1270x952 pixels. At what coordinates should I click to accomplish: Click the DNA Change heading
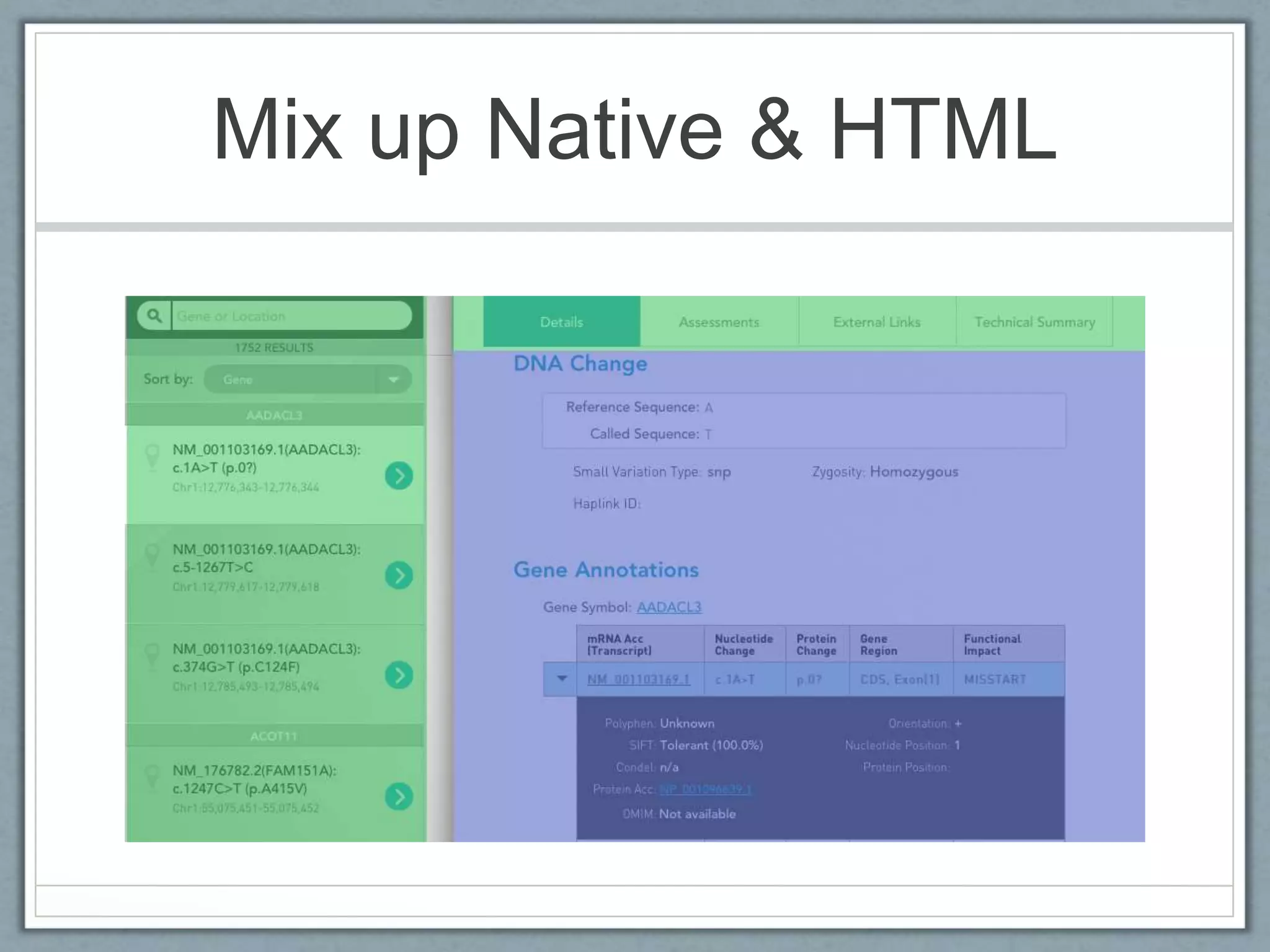pos(580,363)
